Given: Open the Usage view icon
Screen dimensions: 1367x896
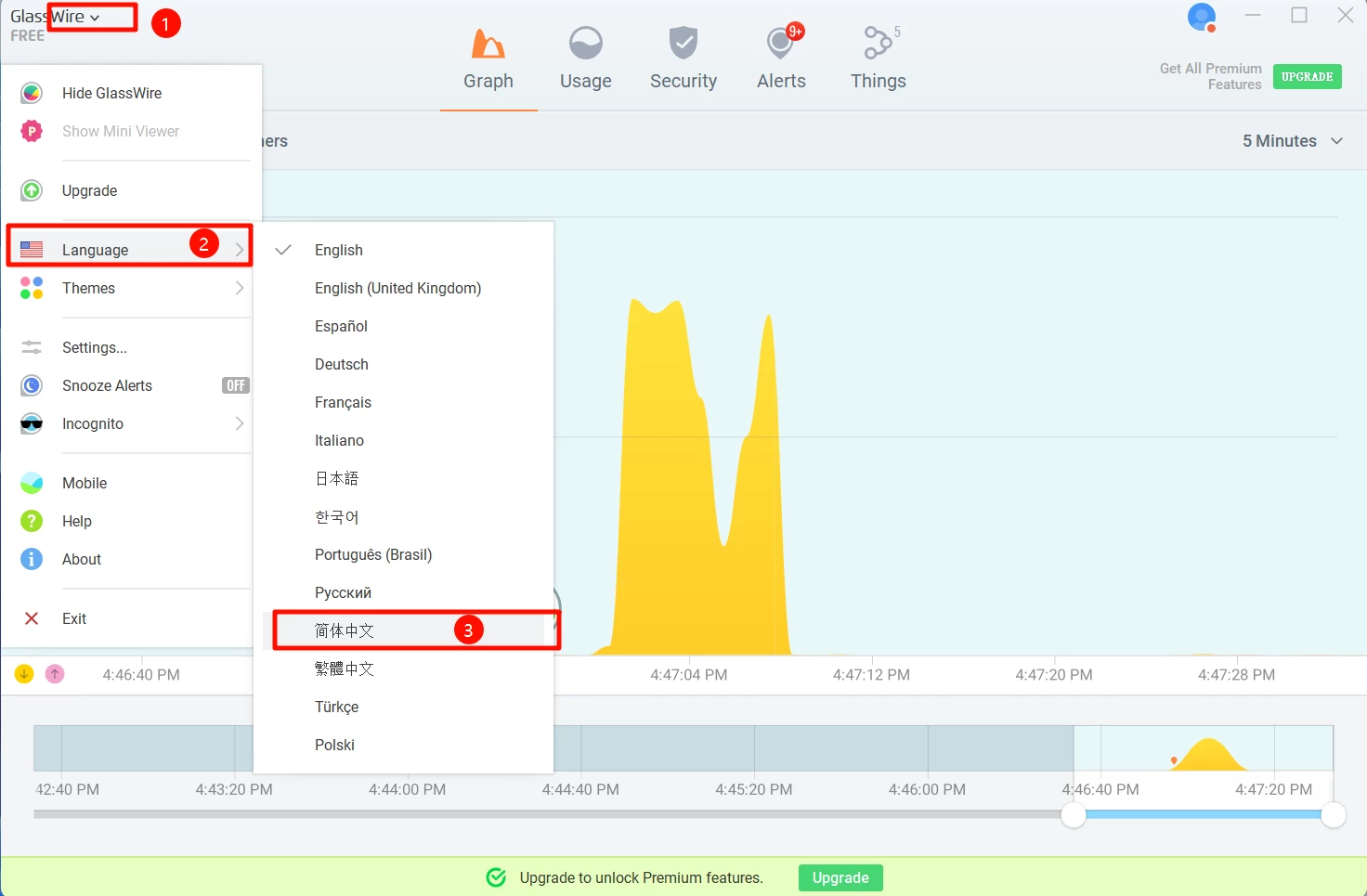Looking at the screenshot, I should click(x=585, y=44).
